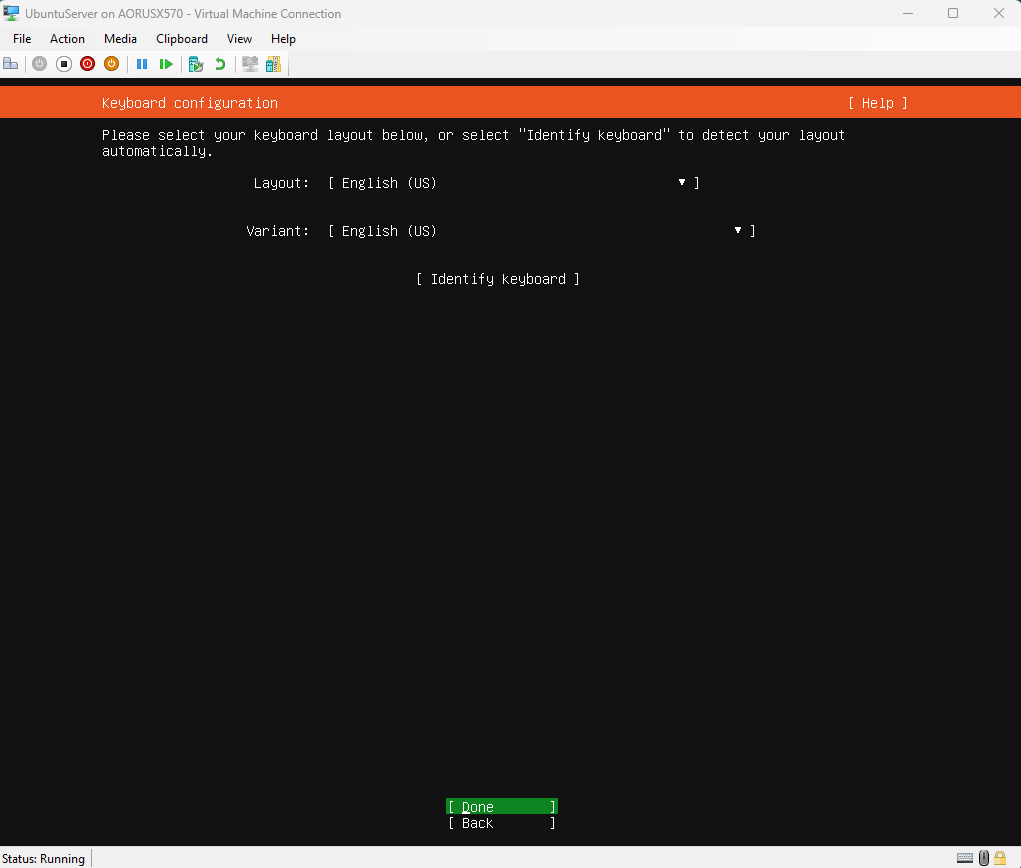
Task: Click the red Shut Down toolbar icon
Action: click(x=87, y=64)
